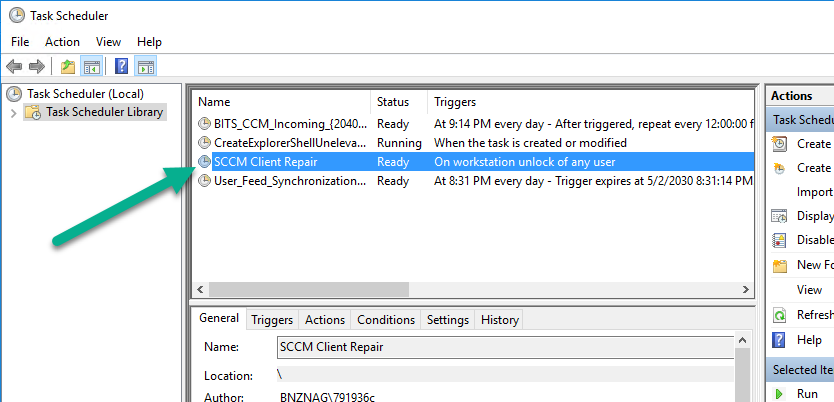Click the SCCM Client Repair task clock icon
This screenshot has width=834, height=402.
204,162
